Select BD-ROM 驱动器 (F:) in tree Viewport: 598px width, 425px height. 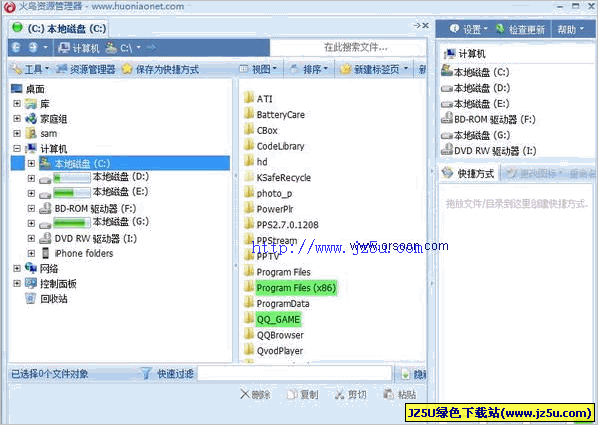click(95, 209)
